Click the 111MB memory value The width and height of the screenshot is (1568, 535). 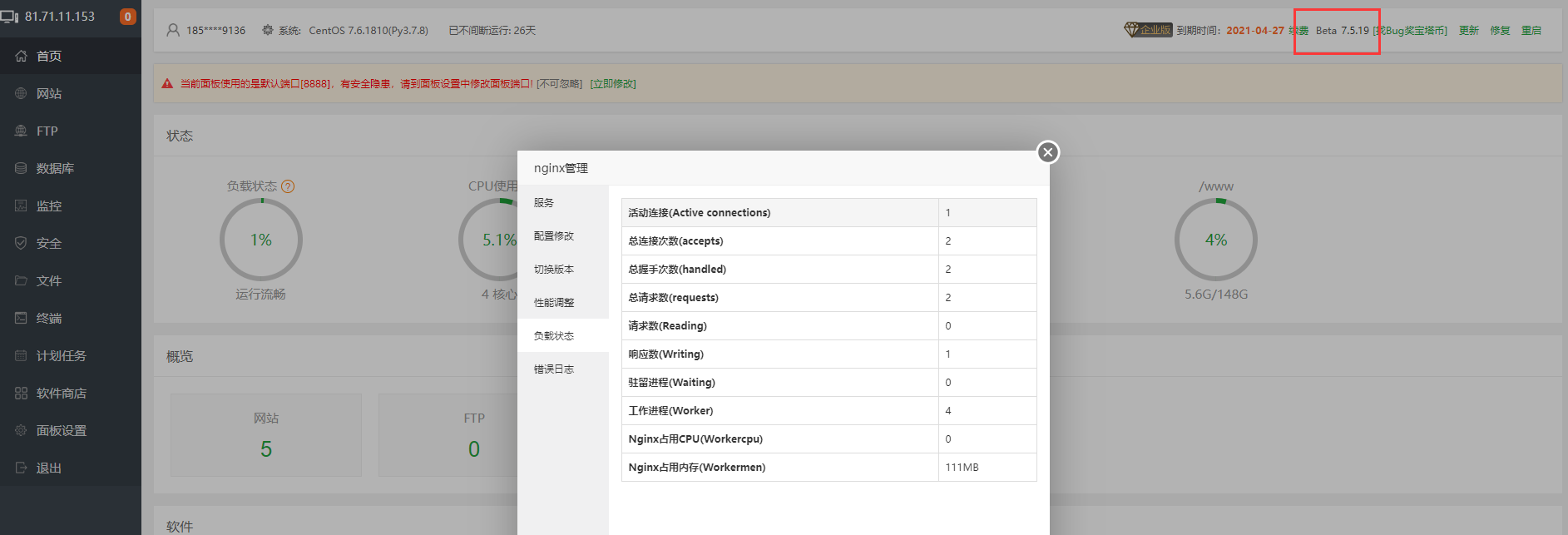pyautogui.click(x=962, y=467)
